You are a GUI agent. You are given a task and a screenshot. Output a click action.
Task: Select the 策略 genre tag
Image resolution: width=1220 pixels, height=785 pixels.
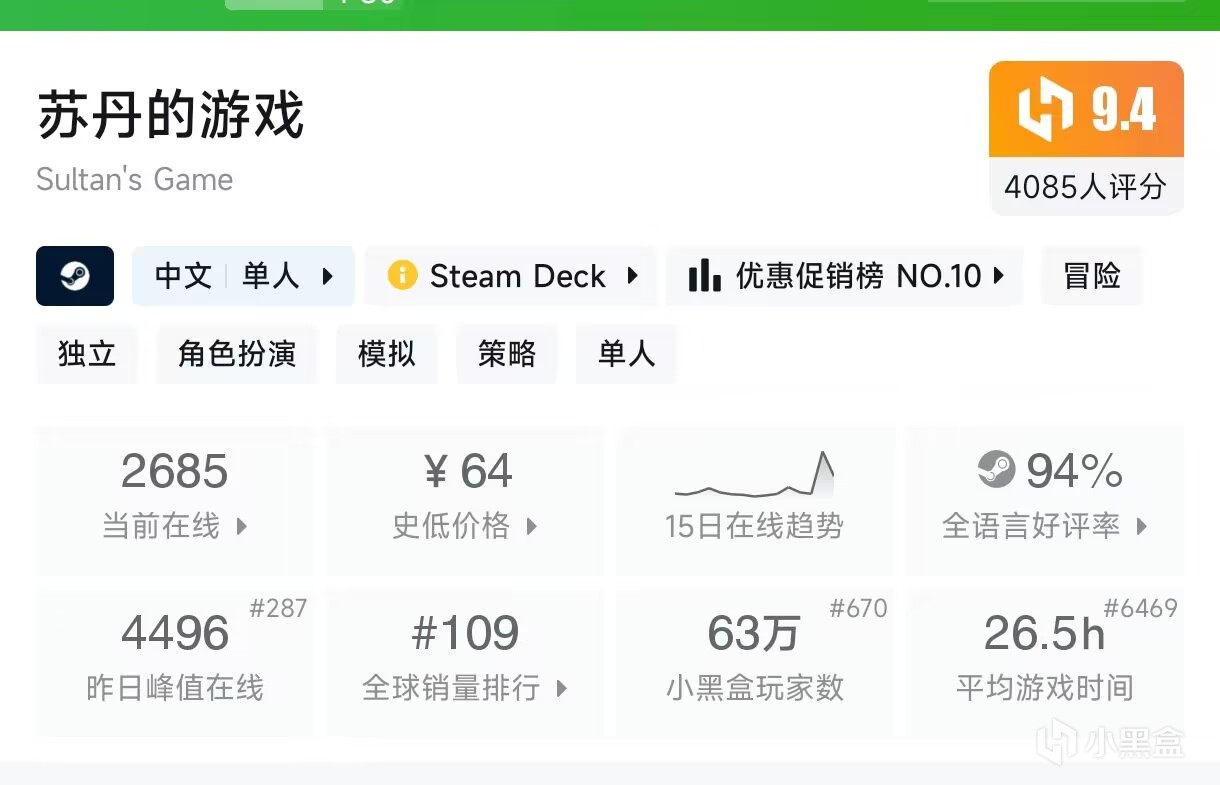point(507,354)
